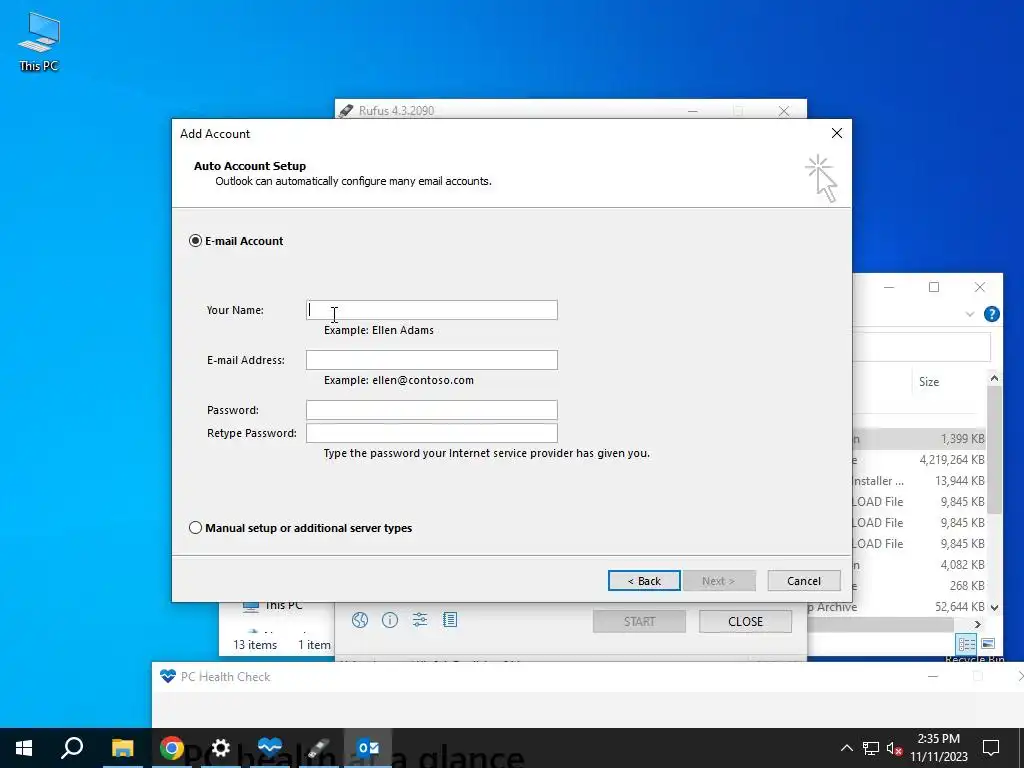This screenshot has height=768, width=1024.
Task: Click the PC Health Check window title
Action: tap(225, 677)
